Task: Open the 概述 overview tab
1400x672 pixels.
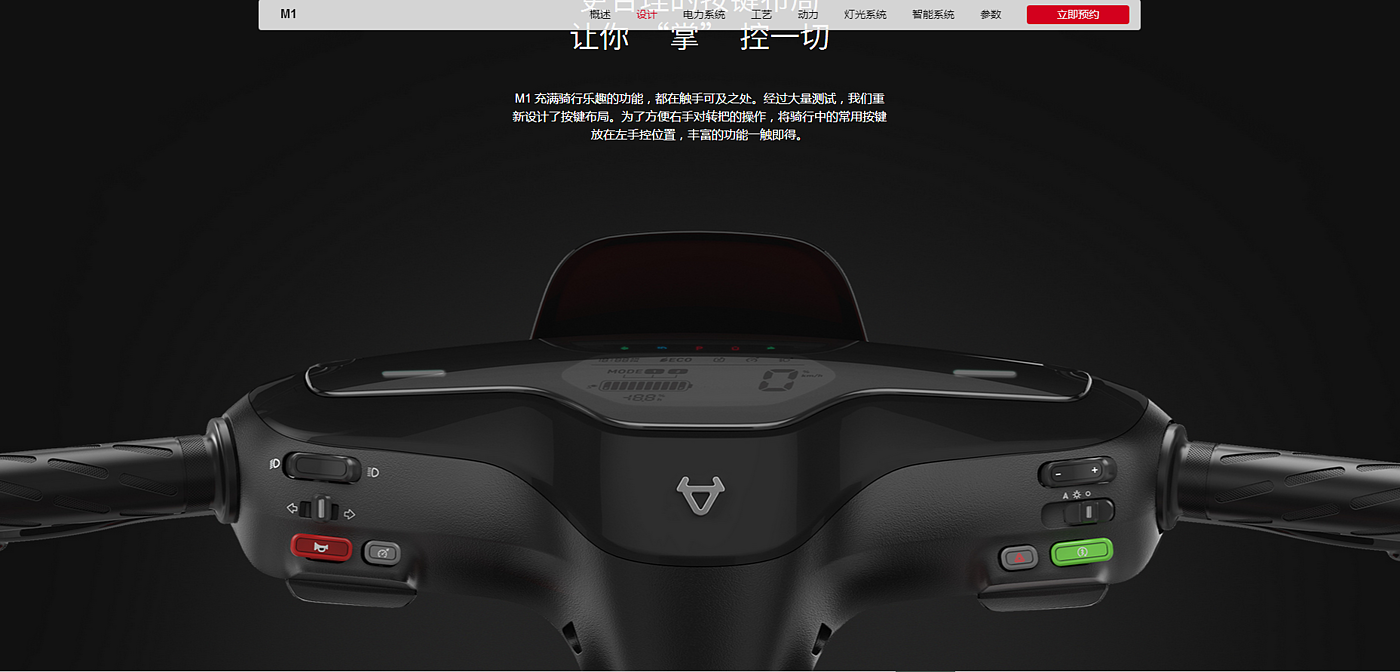Action: (600, 15)
